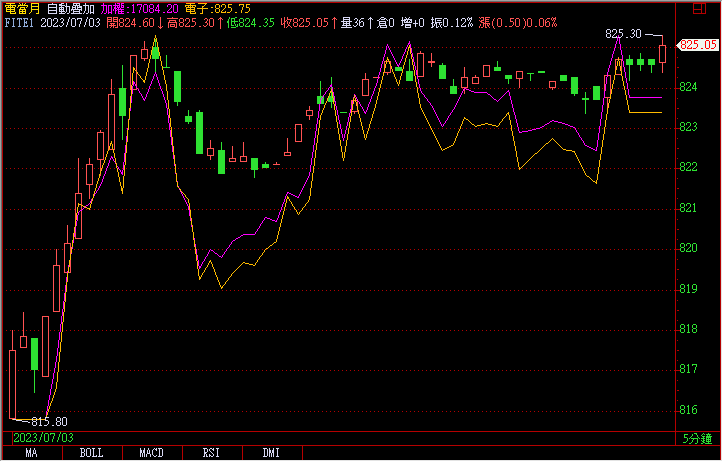Click the 量36 volume value
This screenshot has height=462, width=723.
click(353, 23)
